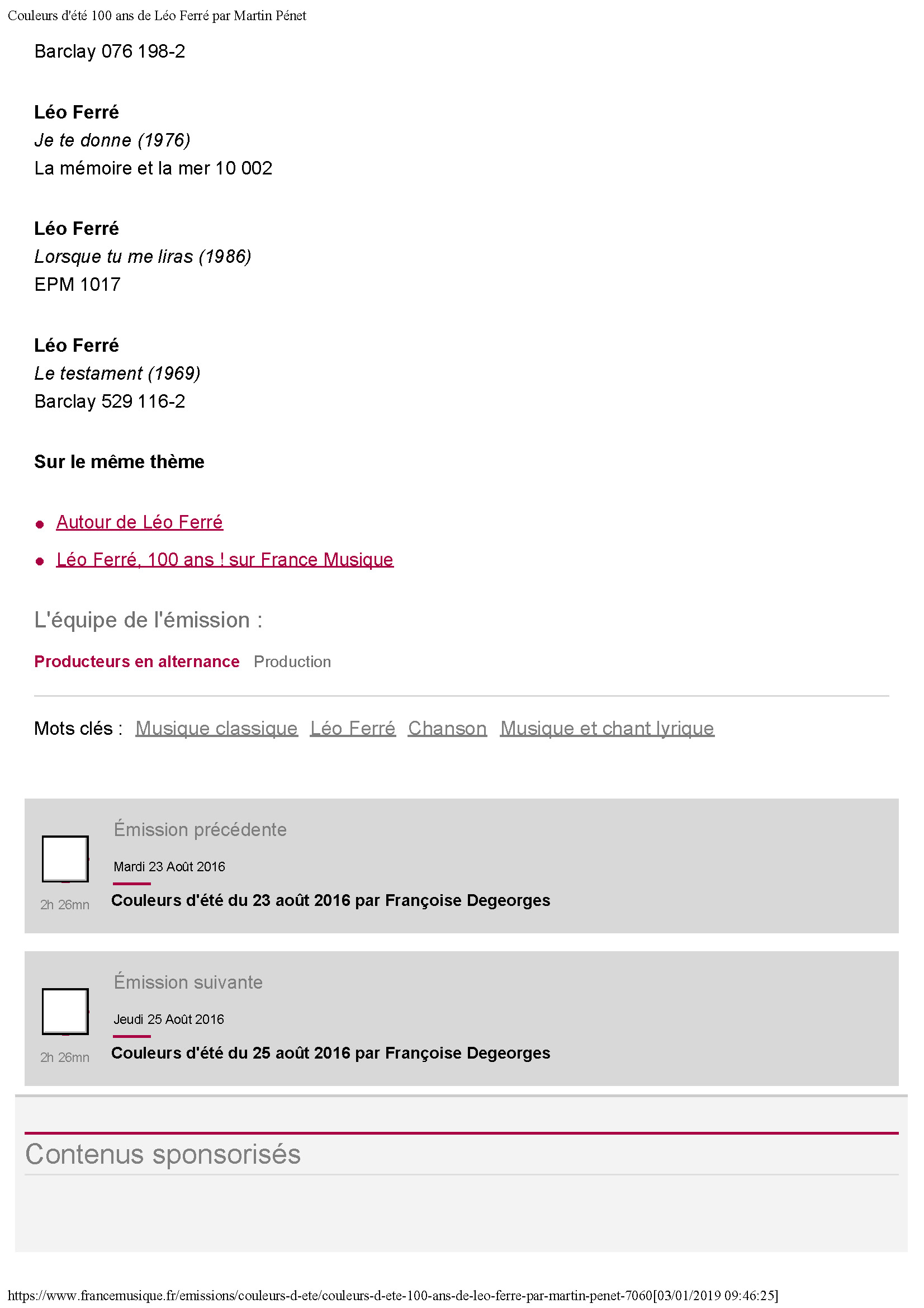Open the 'Chanson' keyword tag
The height and width of the screenshot is (1308, 924).
coord(447,728)
